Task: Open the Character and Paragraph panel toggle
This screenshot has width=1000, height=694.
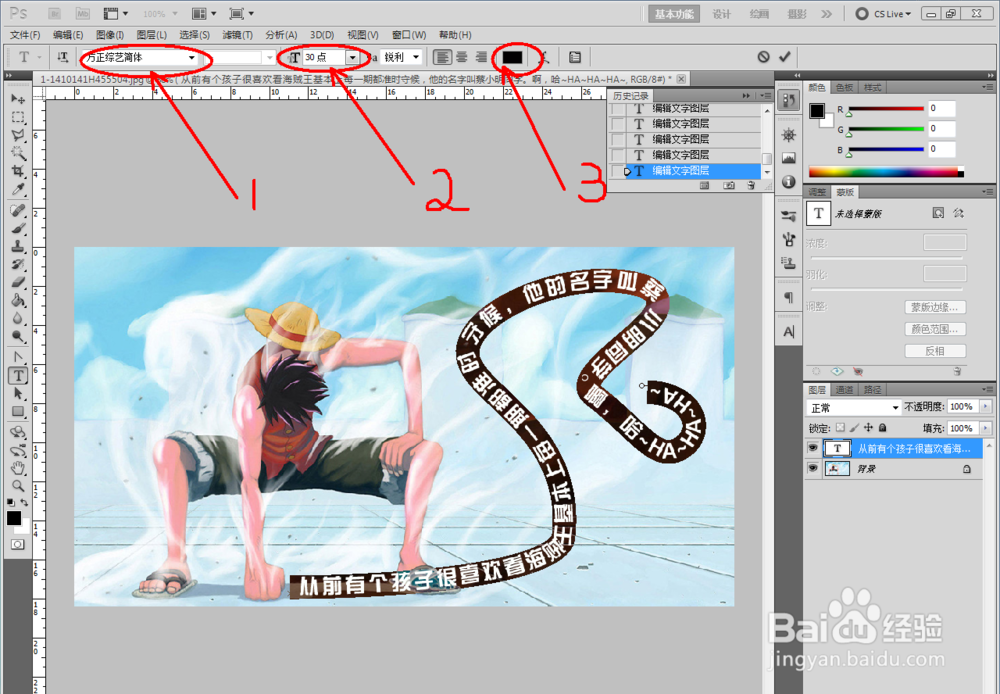Action: click(x=575, y=57)
